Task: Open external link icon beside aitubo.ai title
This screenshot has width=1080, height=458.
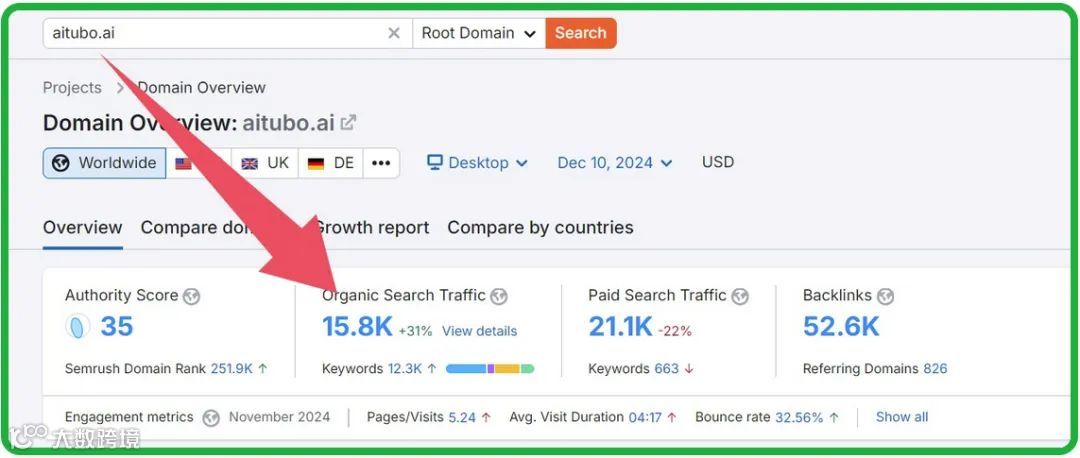Action: tap(349, 123)
